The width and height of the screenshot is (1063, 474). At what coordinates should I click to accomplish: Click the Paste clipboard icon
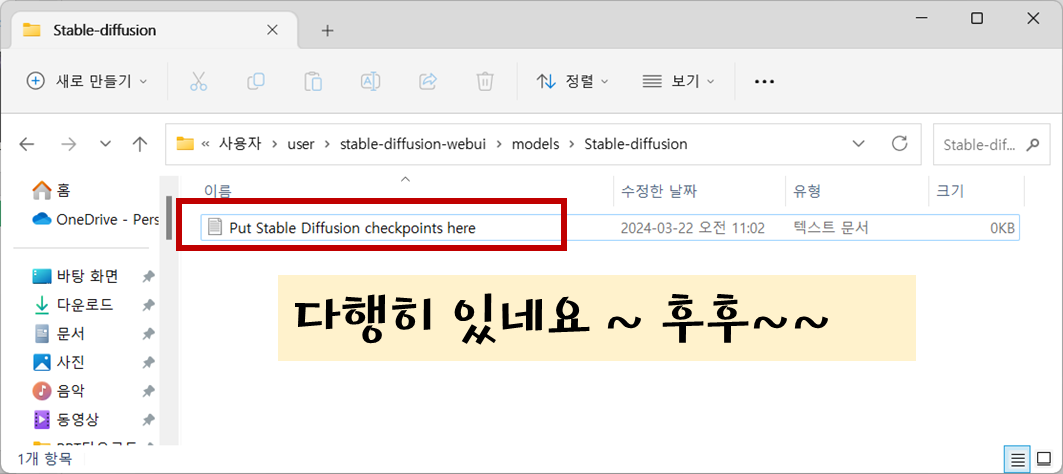point(313,81)
